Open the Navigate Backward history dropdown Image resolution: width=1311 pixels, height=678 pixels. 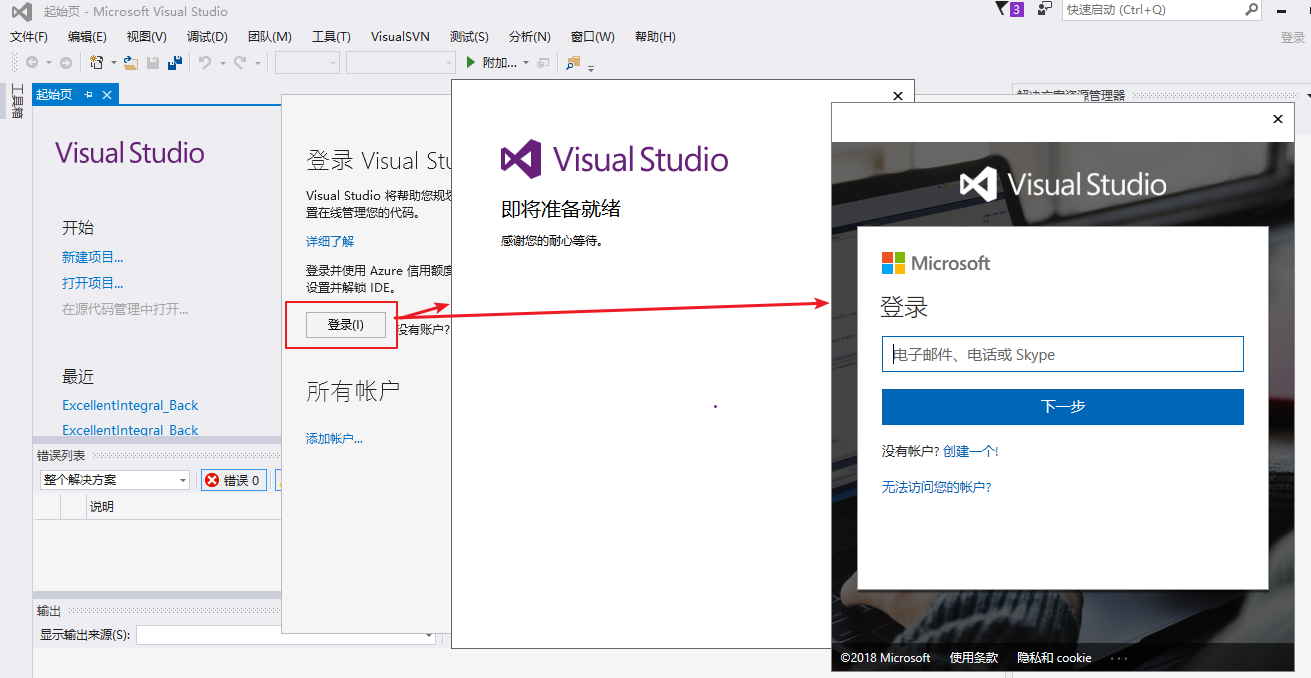47,62
